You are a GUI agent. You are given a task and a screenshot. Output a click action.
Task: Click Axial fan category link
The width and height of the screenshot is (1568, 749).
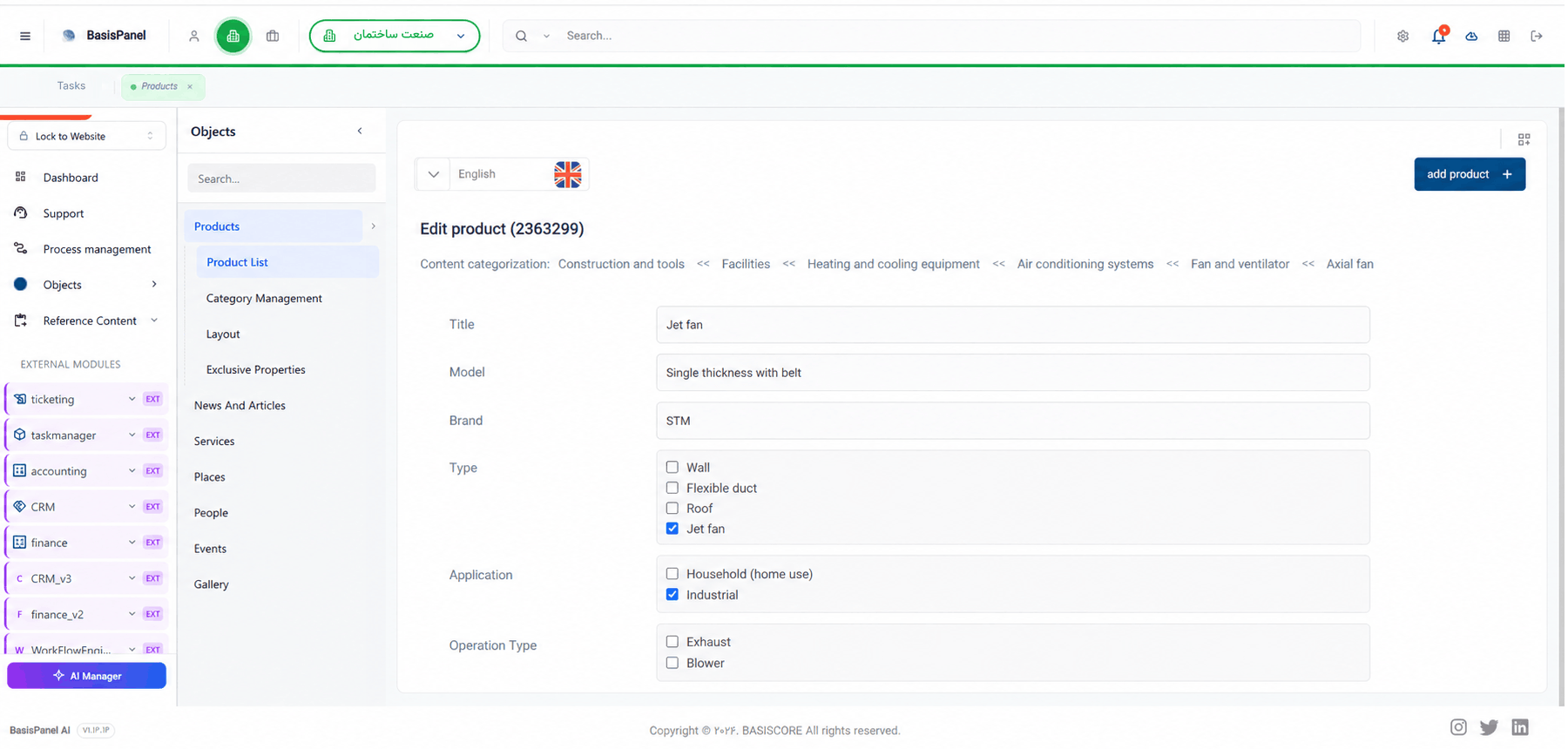pyautogui.click(x=1349, y=264)
